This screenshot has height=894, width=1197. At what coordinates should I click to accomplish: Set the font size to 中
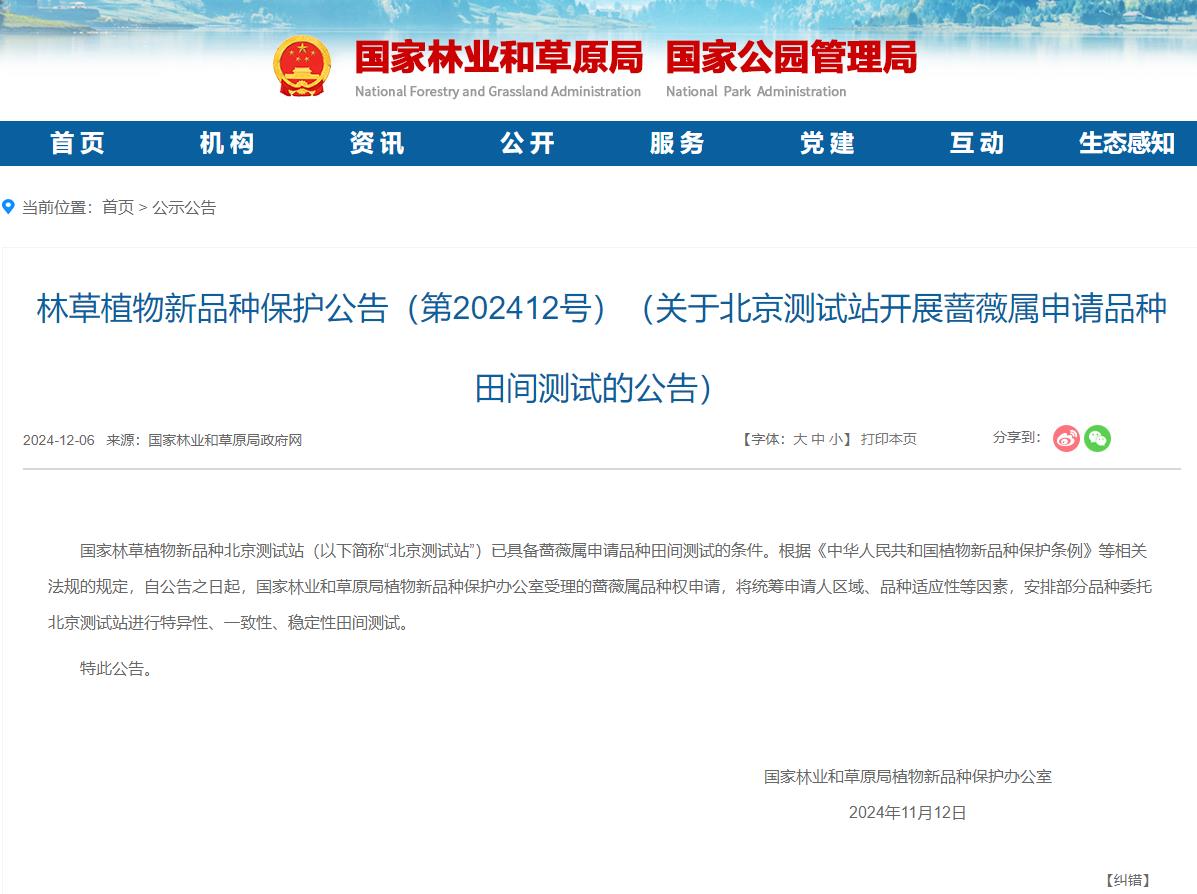(818, 439)
